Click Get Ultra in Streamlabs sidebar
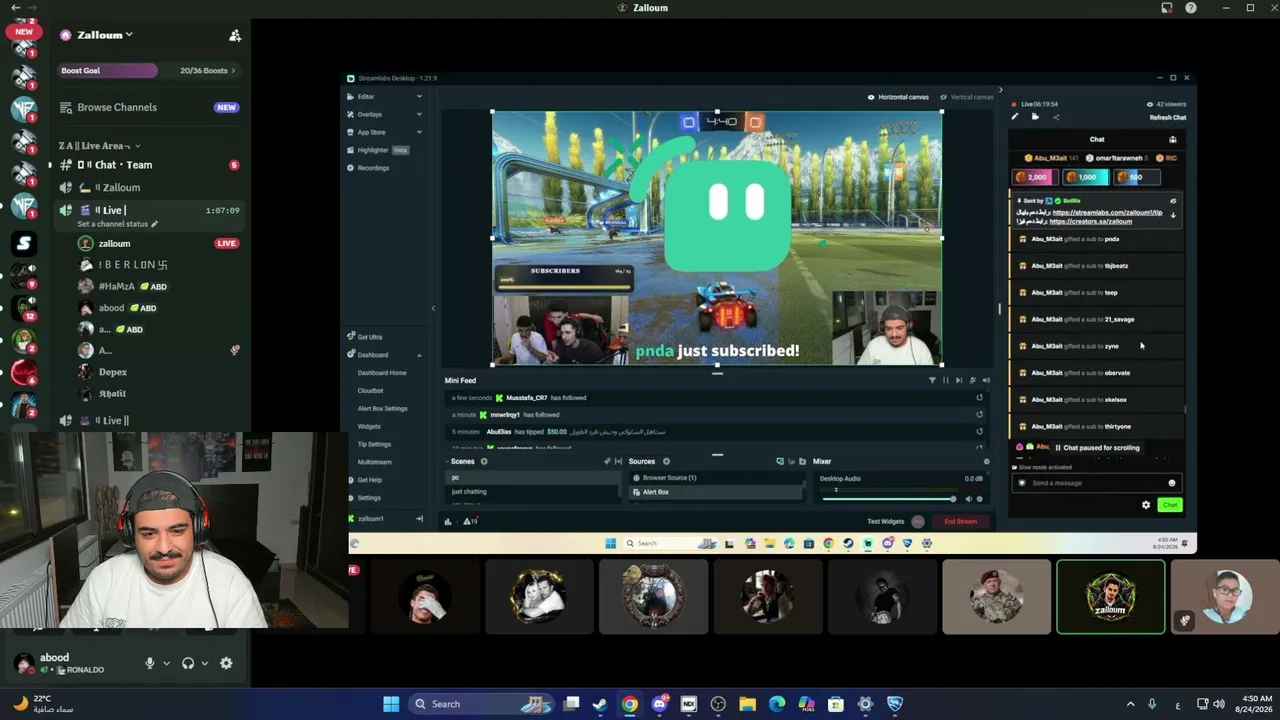The width and height of the screenshot is (1280, 720). coord(364,337)
